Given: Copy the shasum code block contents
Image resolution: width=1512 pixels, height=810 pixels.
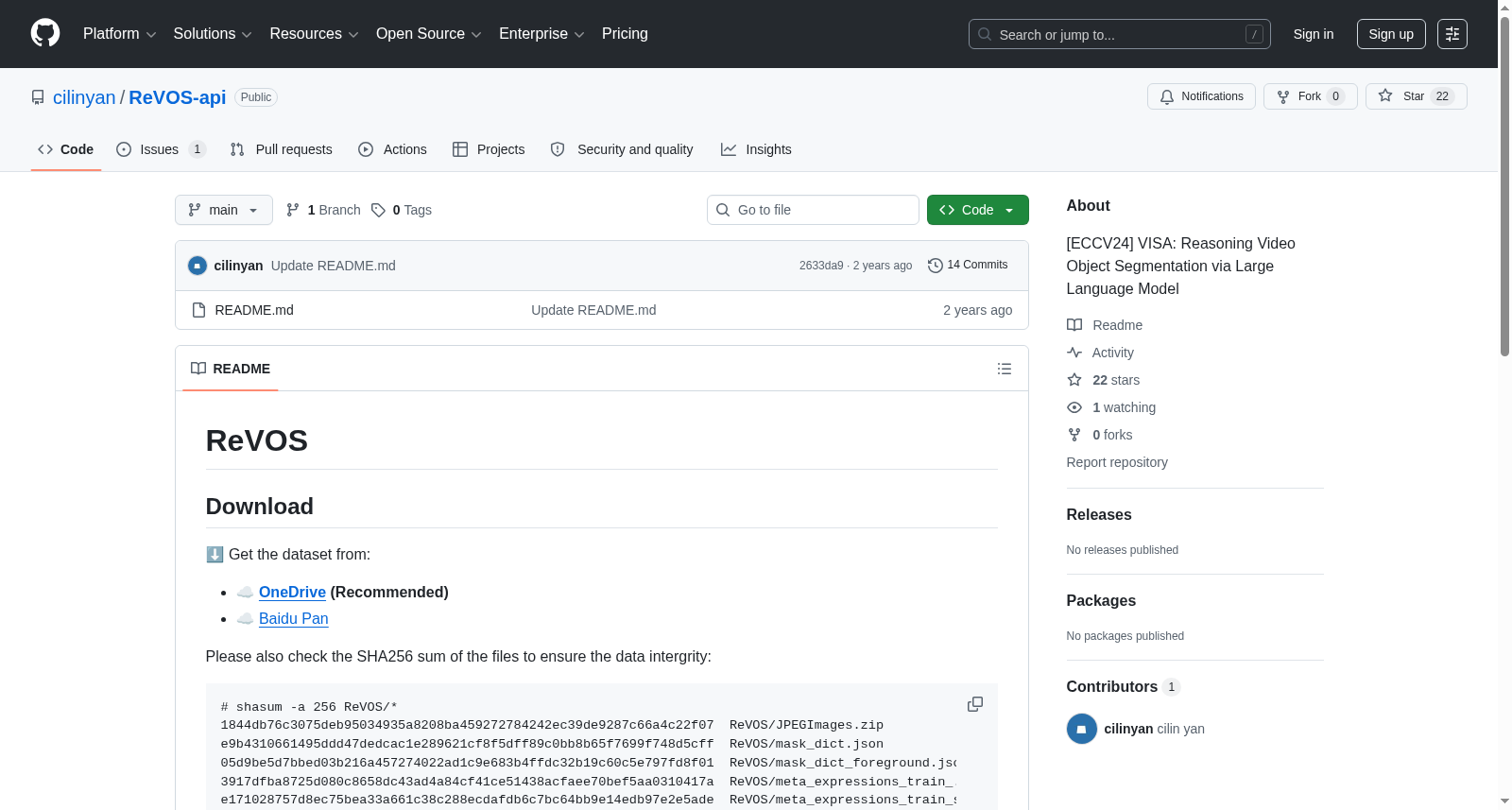Looking at the screenshot, I should [x=975, y=704].
